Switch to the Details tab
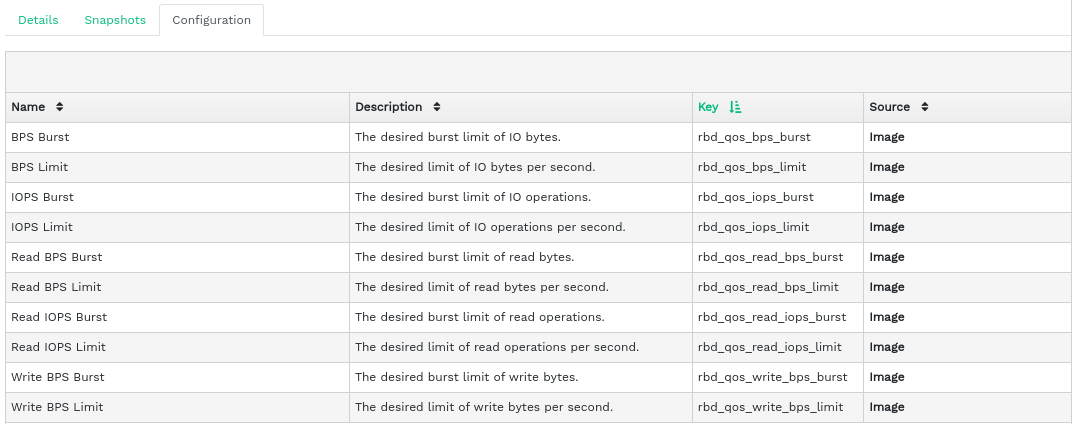Viewport: 1072px width, 424px height. click(38, 20)
